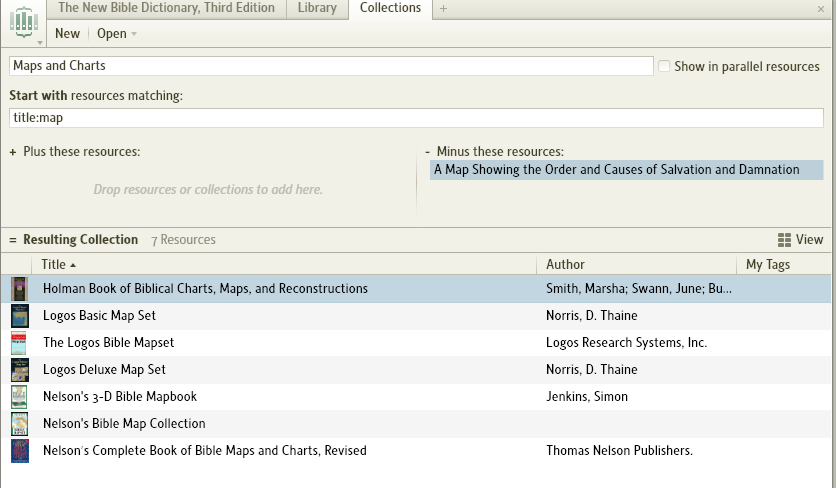This screenshot has width=836, height=488.
Task: Sort by the Title column header
Action: (53, 265)
